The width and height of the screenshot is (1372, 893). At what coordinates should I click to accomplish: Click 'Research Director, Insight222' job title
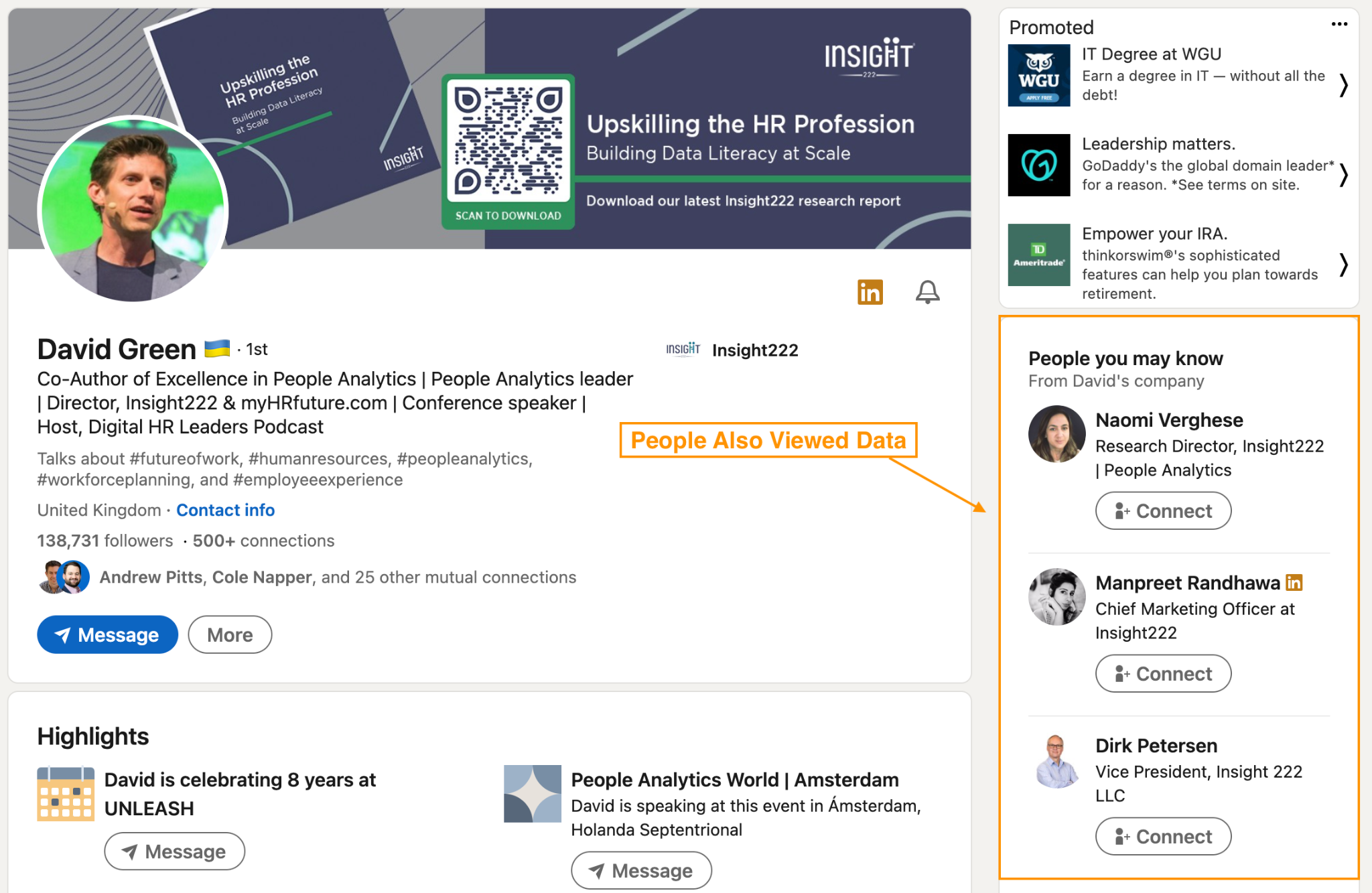click(x=1209, y=458)
